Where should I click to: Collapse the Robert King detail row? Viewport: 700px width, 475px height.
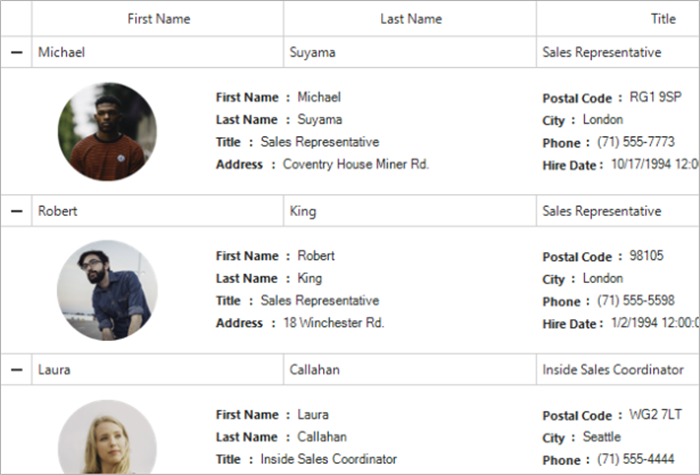tap(16, 211)
